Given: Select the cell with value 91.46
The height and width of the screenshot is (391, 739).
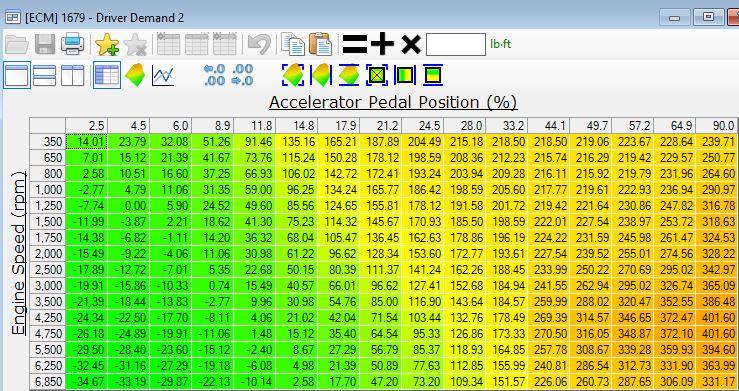Looking at the screenshot, I should click(255, 142).
